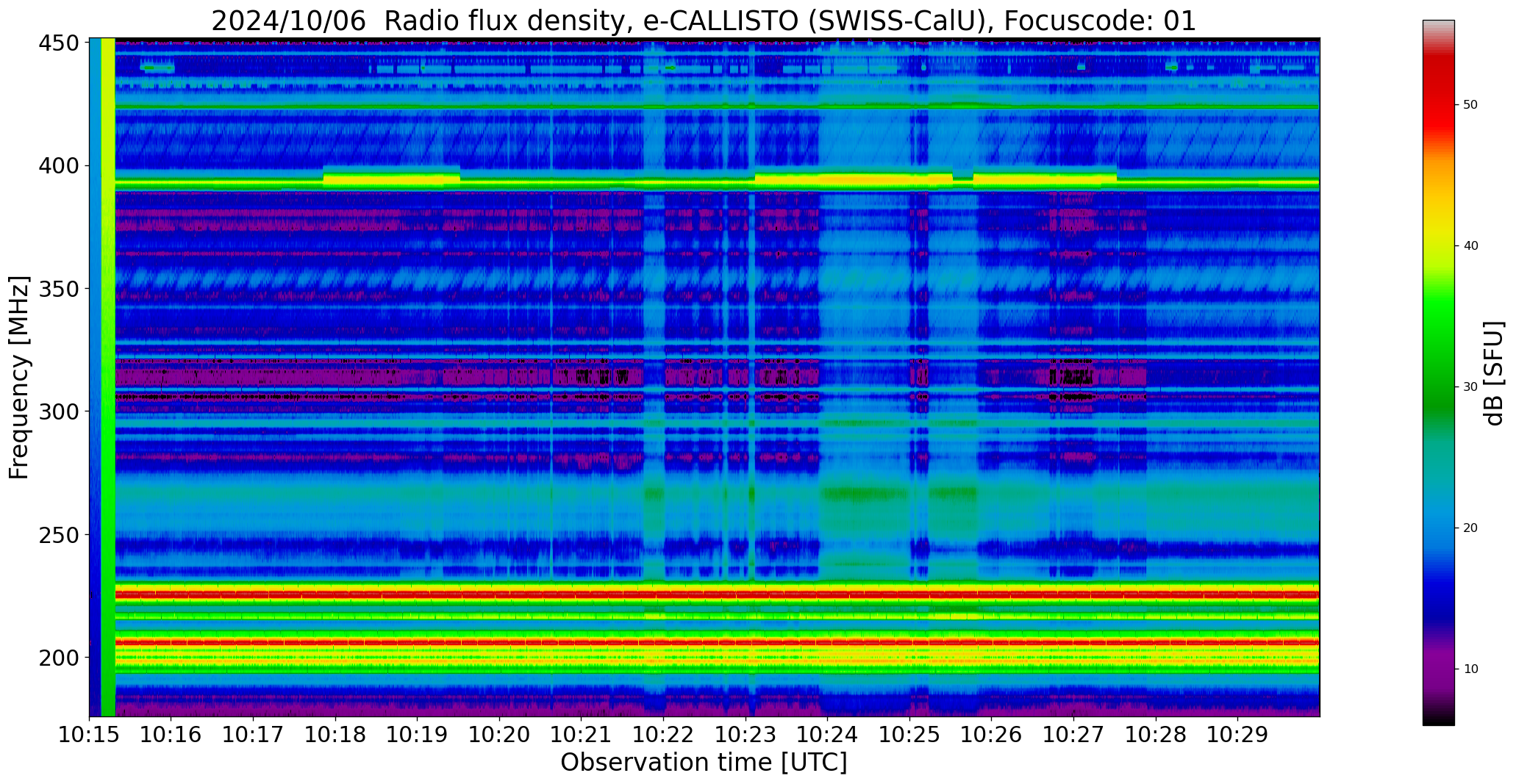Click the 350 frequency tick label
This screenshot has width=1516, height=784.
pos(59,289)
